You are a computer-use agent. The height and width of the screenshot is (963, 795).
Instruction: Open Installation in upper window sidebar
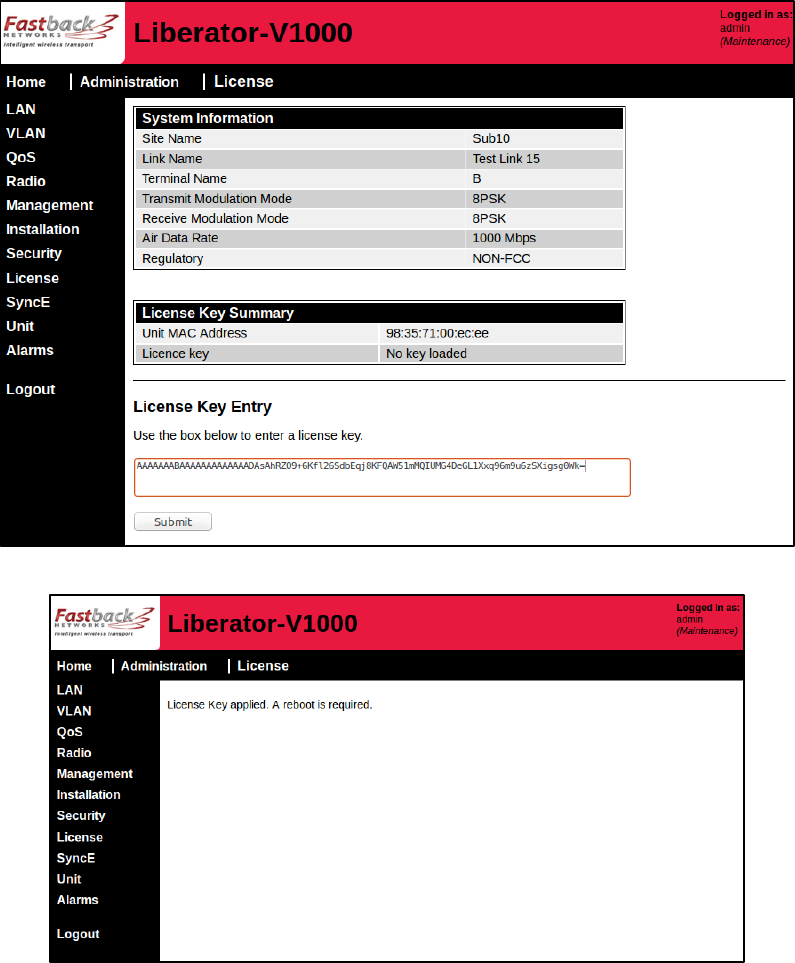(43, 229)
